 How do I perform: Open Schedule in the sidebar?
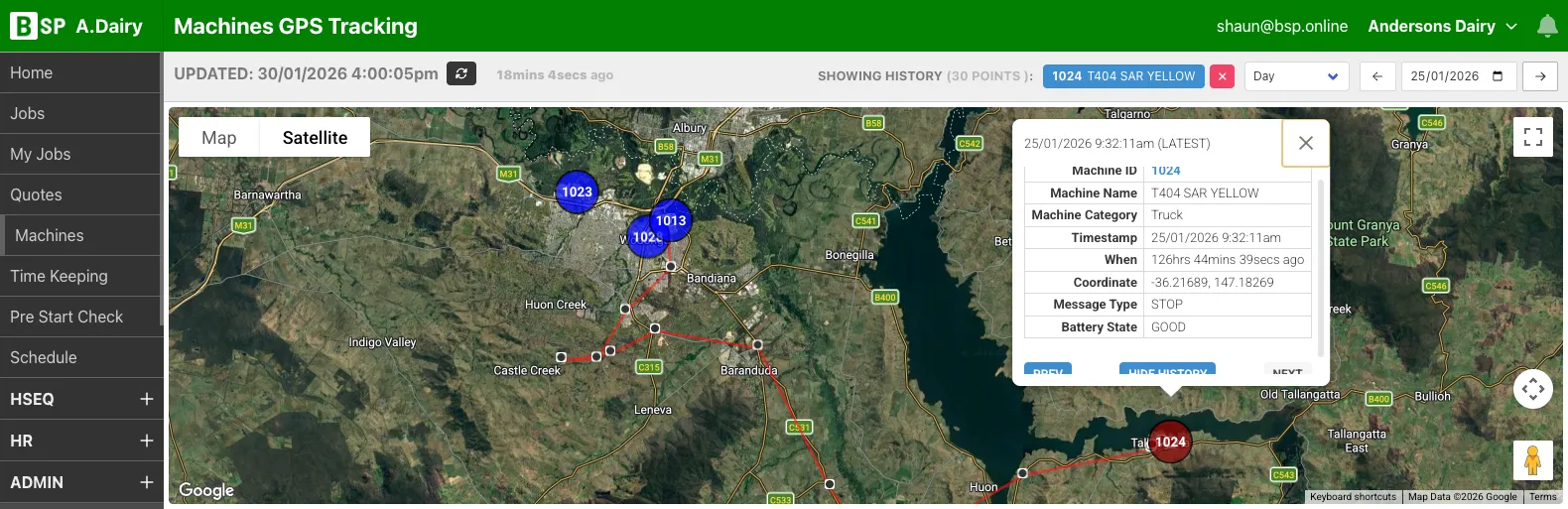pyautogui.click(x=80, y=357)
